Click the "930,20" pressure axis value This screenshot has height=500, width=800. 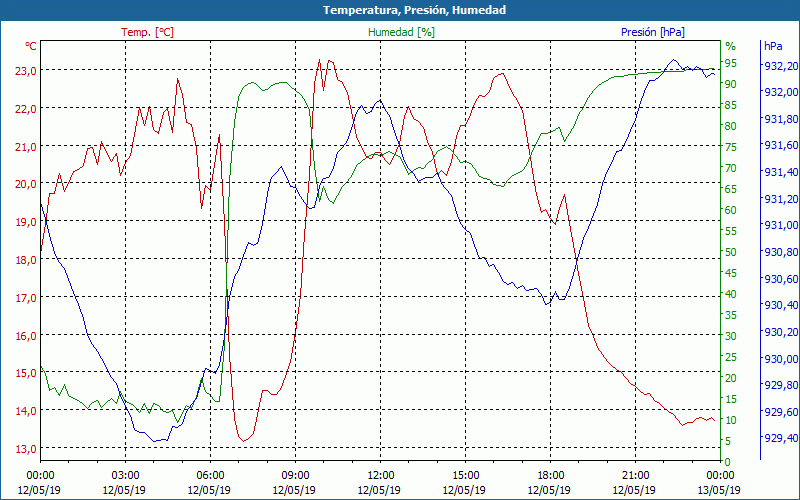tap(779, 332)
